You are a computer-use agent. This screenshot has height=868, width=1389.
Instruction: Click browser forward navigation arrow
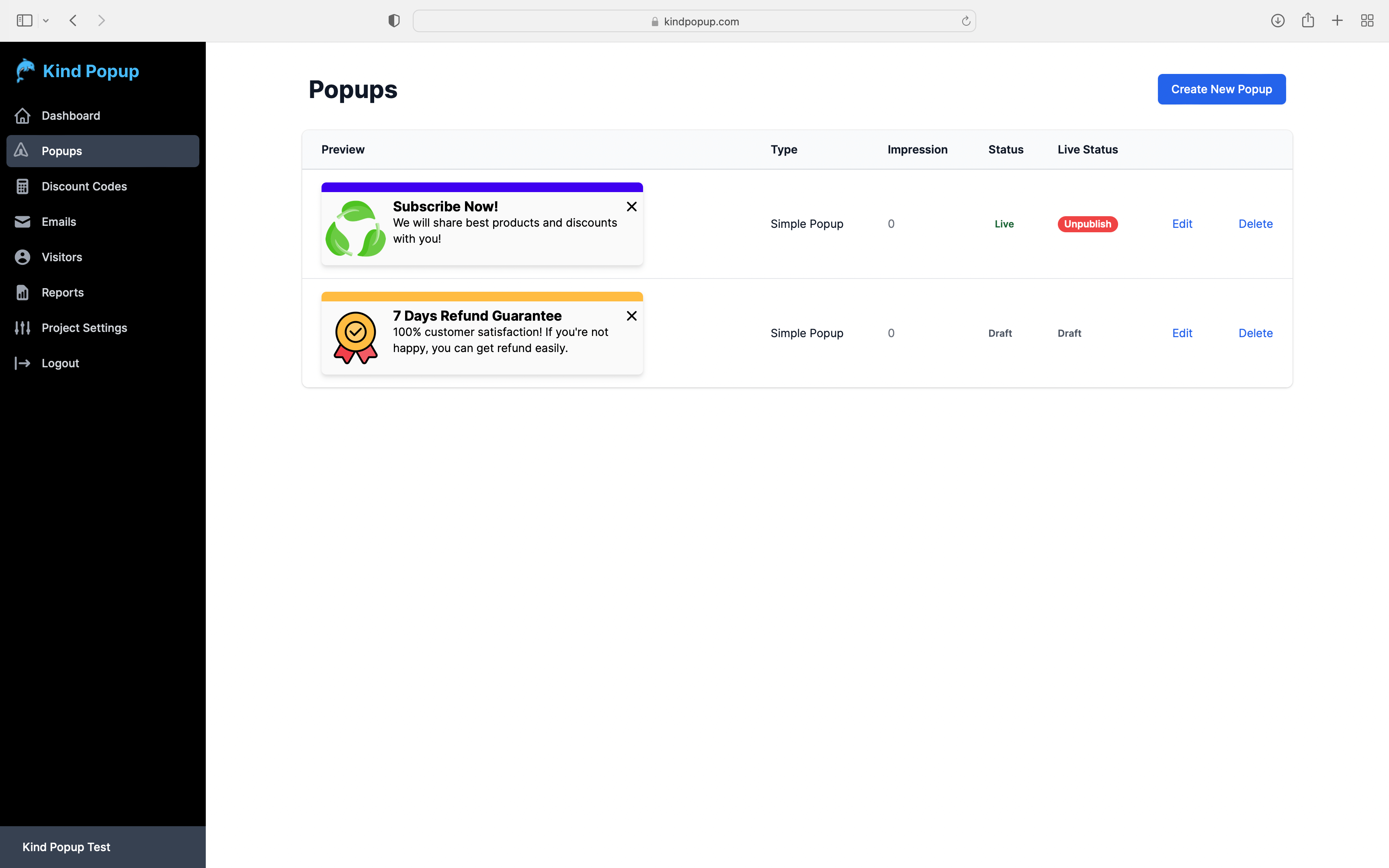101,21
